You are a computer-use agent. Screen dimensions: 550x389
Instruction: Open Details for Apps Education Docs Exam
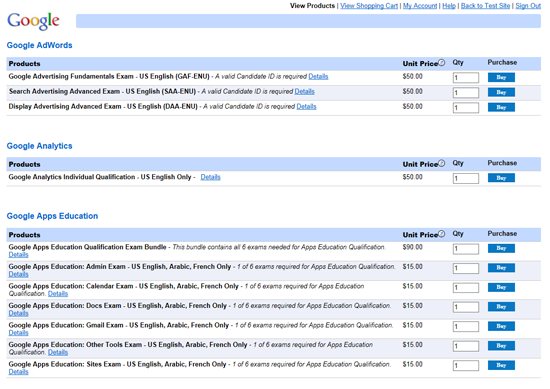[19, 313]
